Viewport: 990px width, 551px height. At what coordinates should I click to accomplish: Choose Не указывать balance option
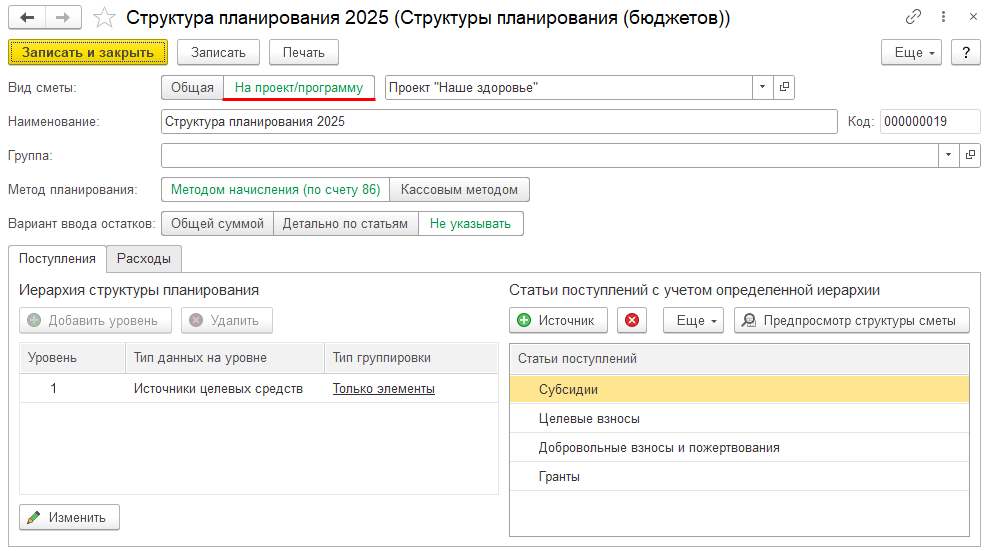470,223
